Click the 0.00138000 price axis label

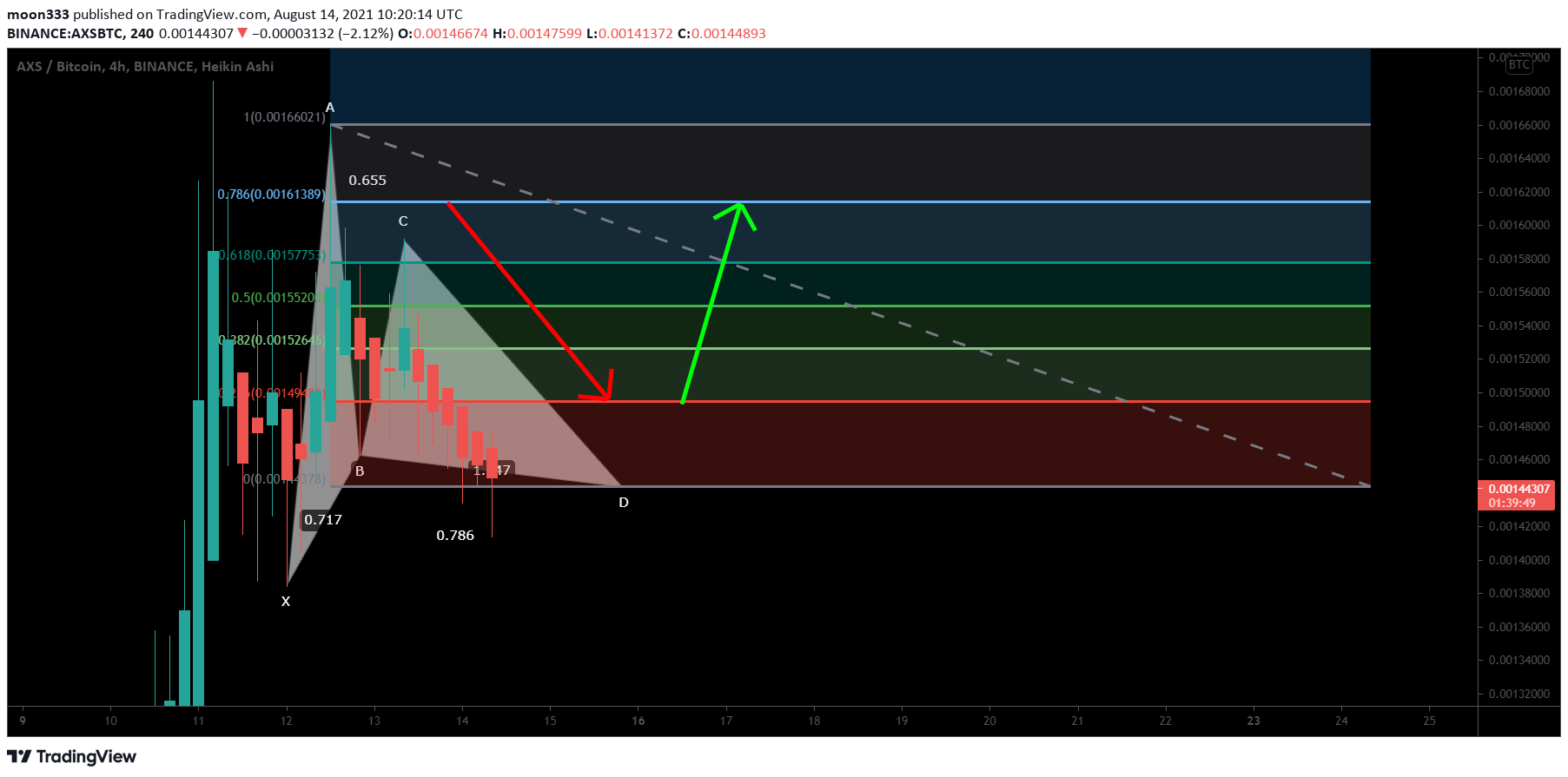tap(1519, 593)
